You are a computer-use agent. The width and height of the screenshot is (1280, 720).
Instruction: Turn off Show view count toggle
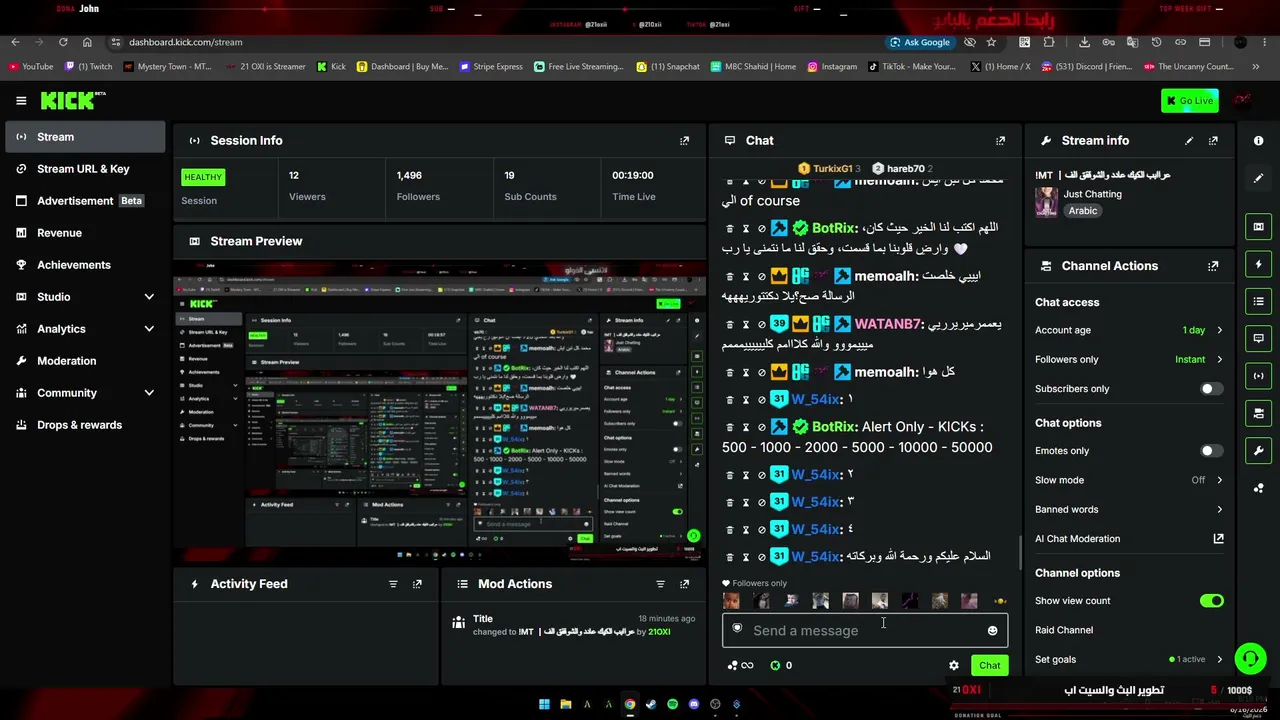(x=1211, y=601)
